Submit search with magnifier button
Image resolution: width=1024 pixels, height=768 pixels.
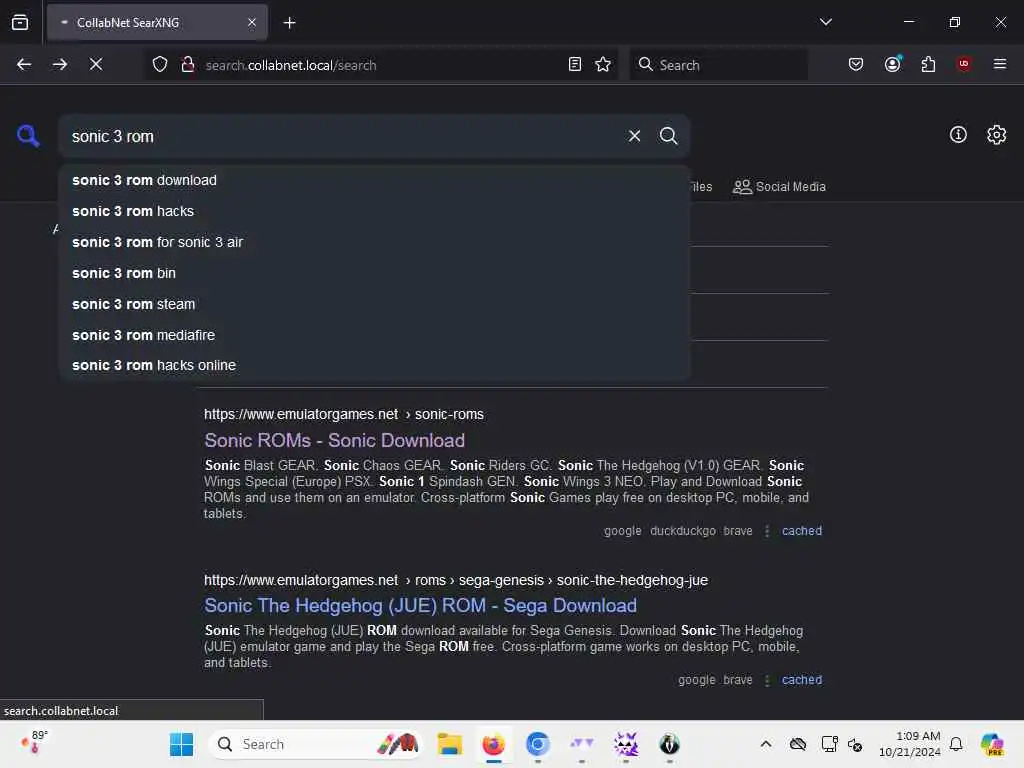point(668,136)
